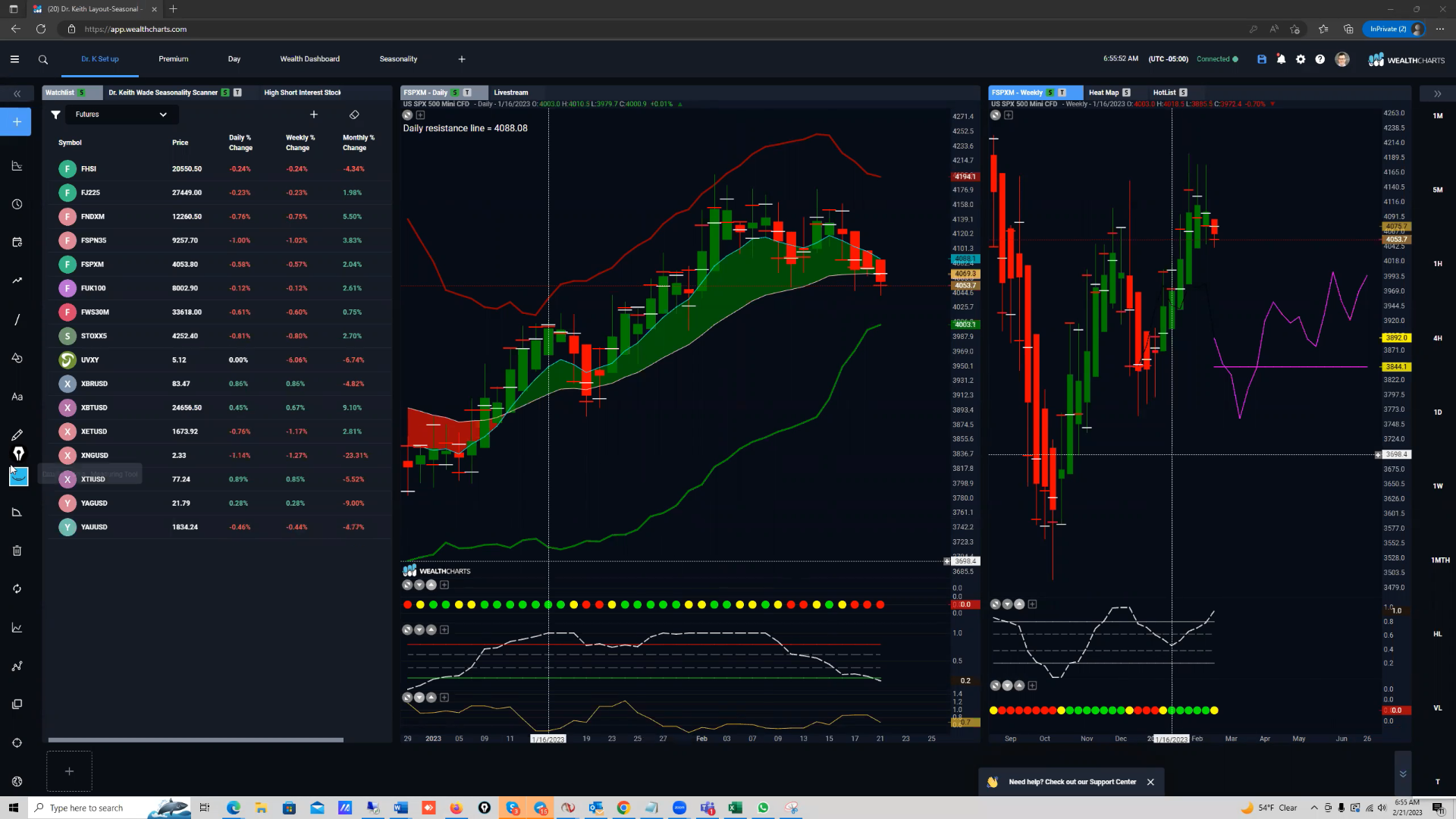
Task: Switch to the Seasonality workspace tab
Action: click(398, 59)
